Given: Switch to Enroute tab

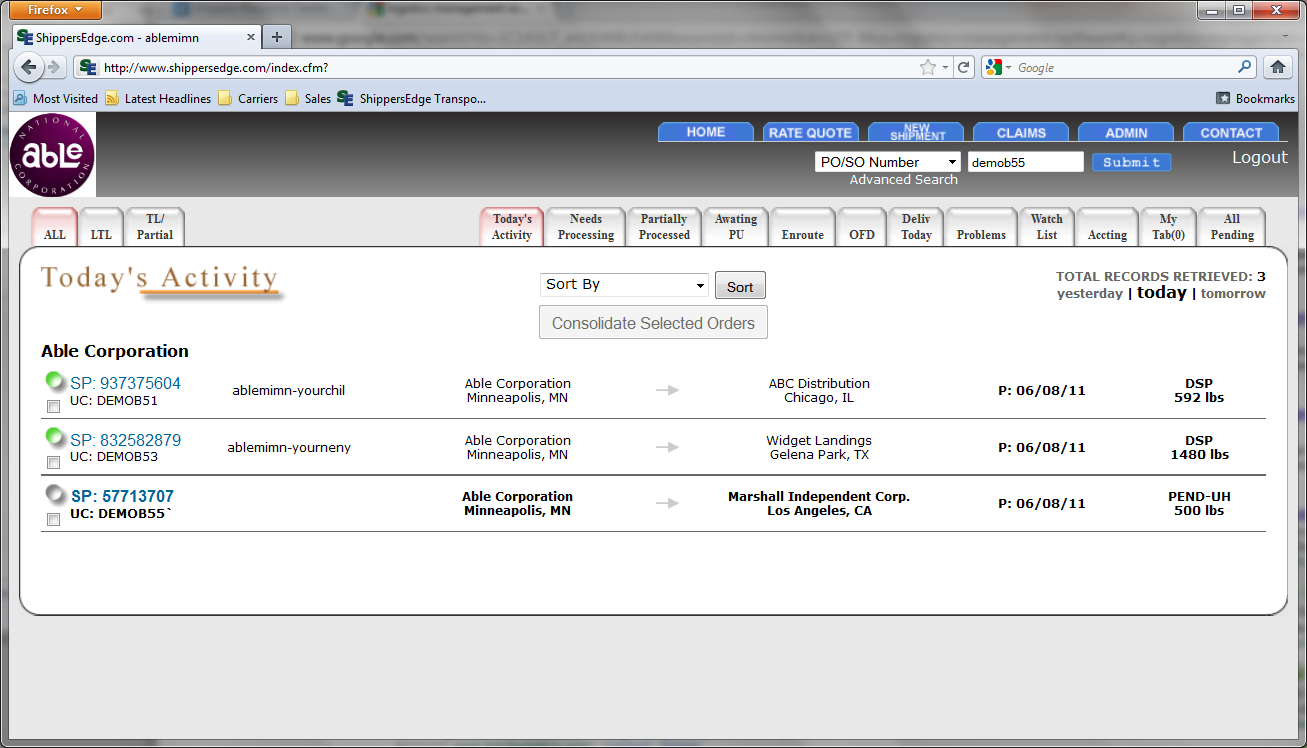Looking at the screenshot, I should pyautogui.click(x=803, y=227).
